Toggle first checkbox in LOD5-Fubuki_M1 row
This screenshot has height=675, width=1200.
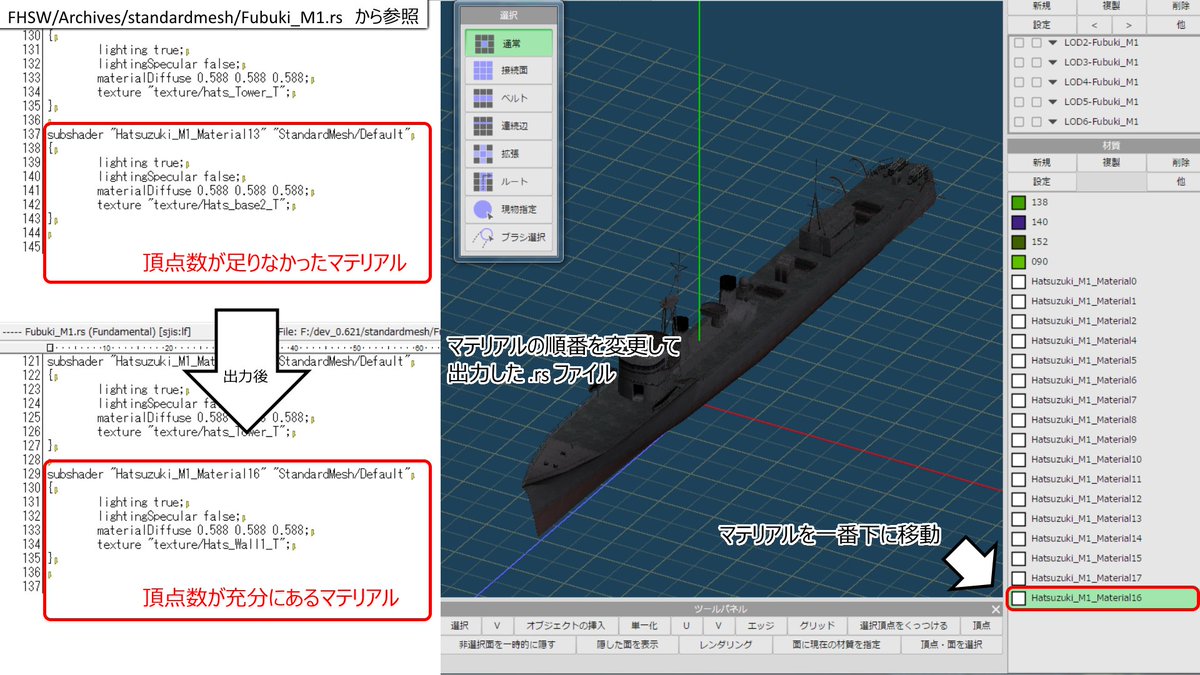point(1018,102)
